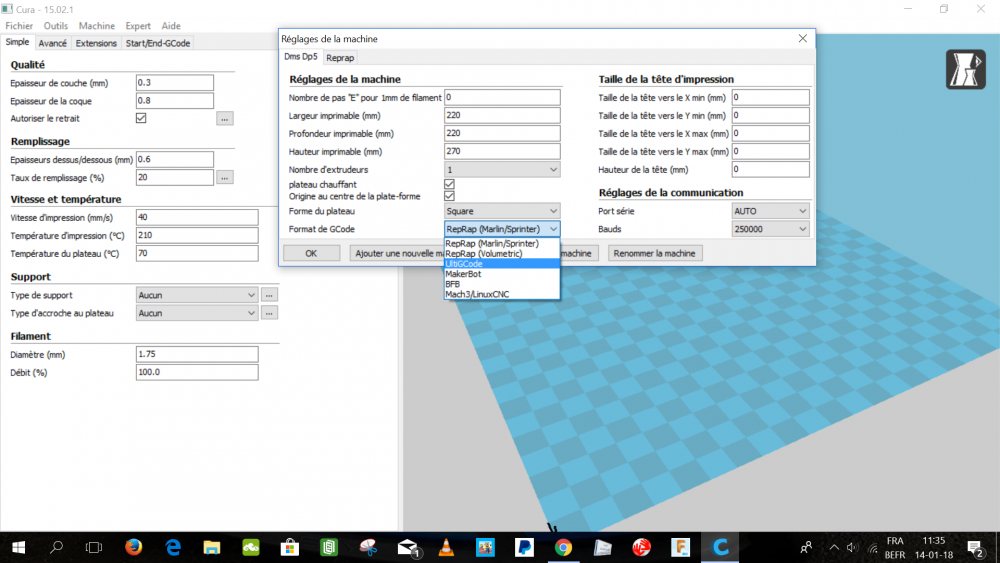Open Firefox from the taskbar
This screenshot has height=563, width=1000.
point(133,547)
